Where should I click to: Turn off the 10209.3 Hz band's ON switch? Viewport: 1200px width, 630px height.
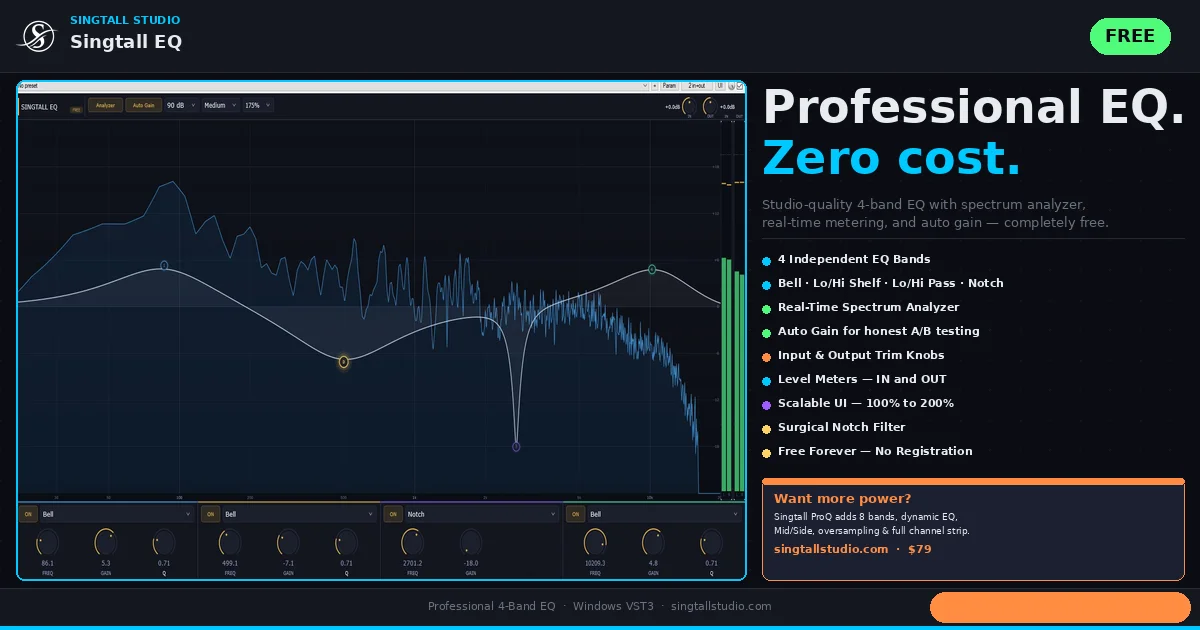(575, 514)
